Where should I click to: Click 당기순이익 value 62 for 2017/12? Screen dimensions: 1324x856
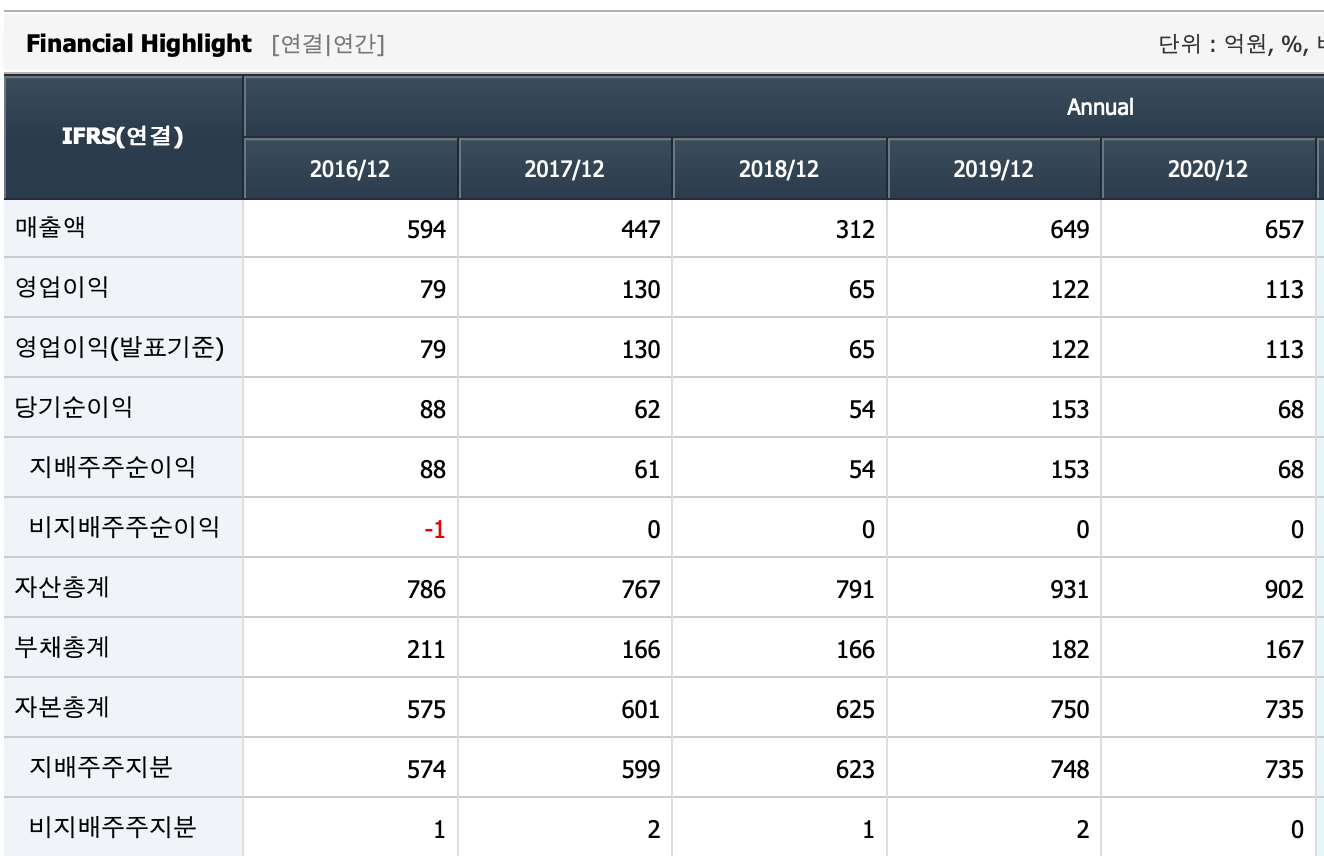pyautogui.click(x=648, y=410)
